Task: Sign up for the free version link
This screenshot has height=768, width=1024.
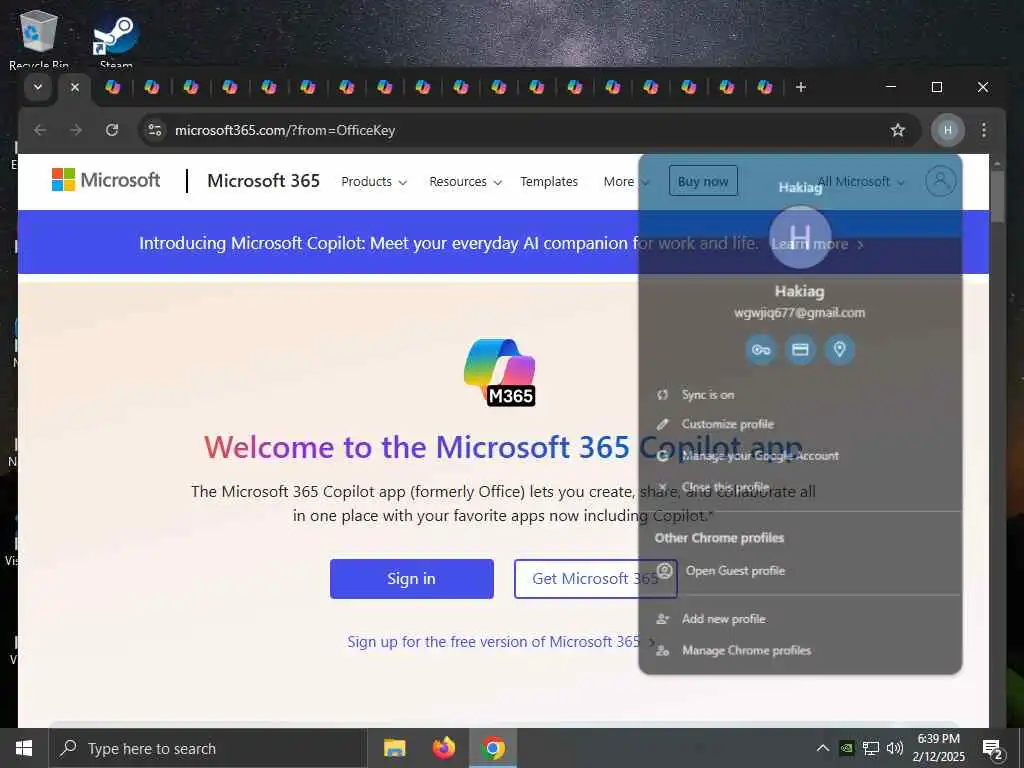Action: click(500, 642)
